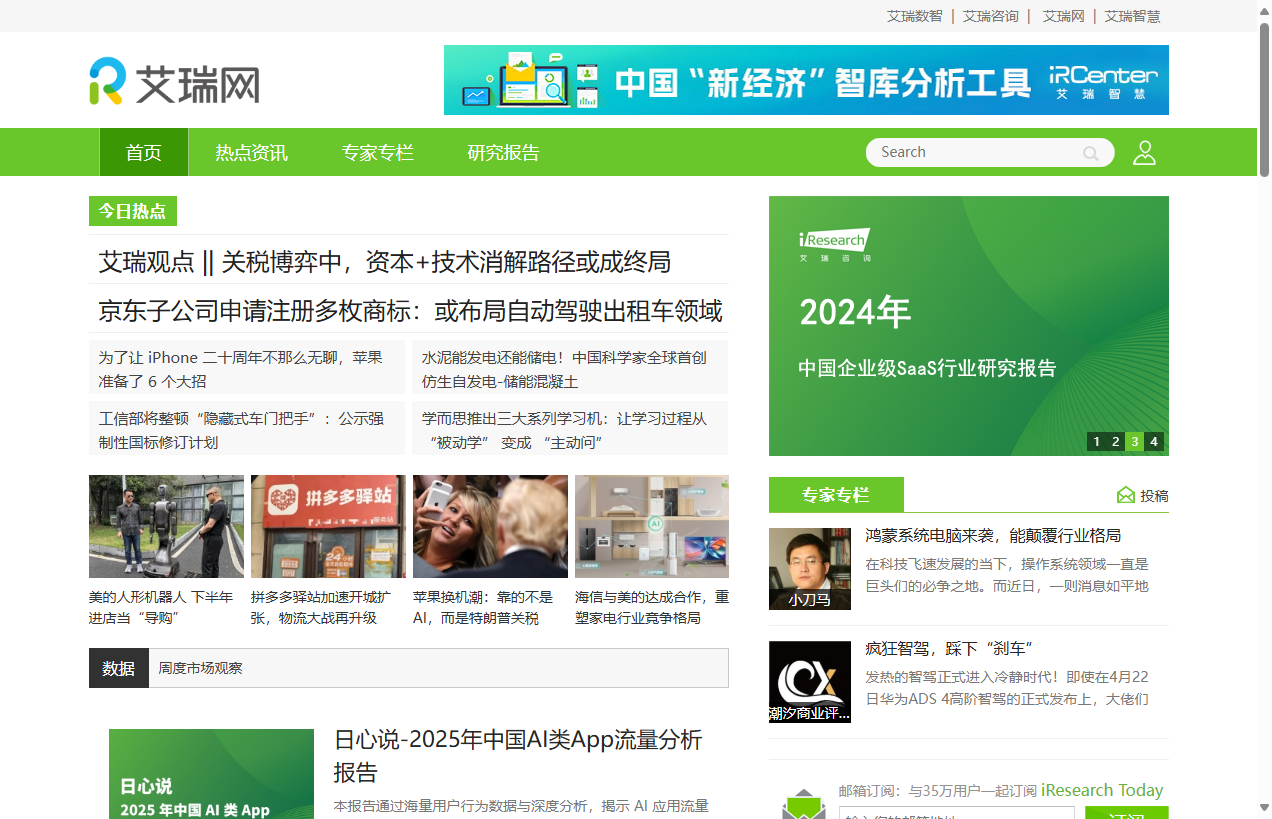Click the 今日热点 green label

[x=132, y=211]
